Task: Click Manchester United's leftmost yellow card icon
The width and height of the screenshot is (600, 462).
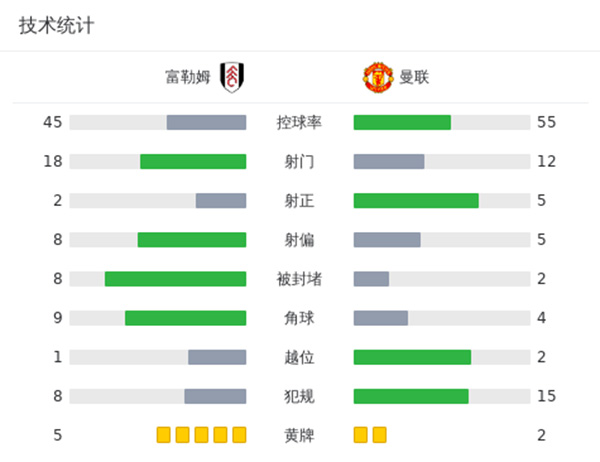Action: click(361, 435)
